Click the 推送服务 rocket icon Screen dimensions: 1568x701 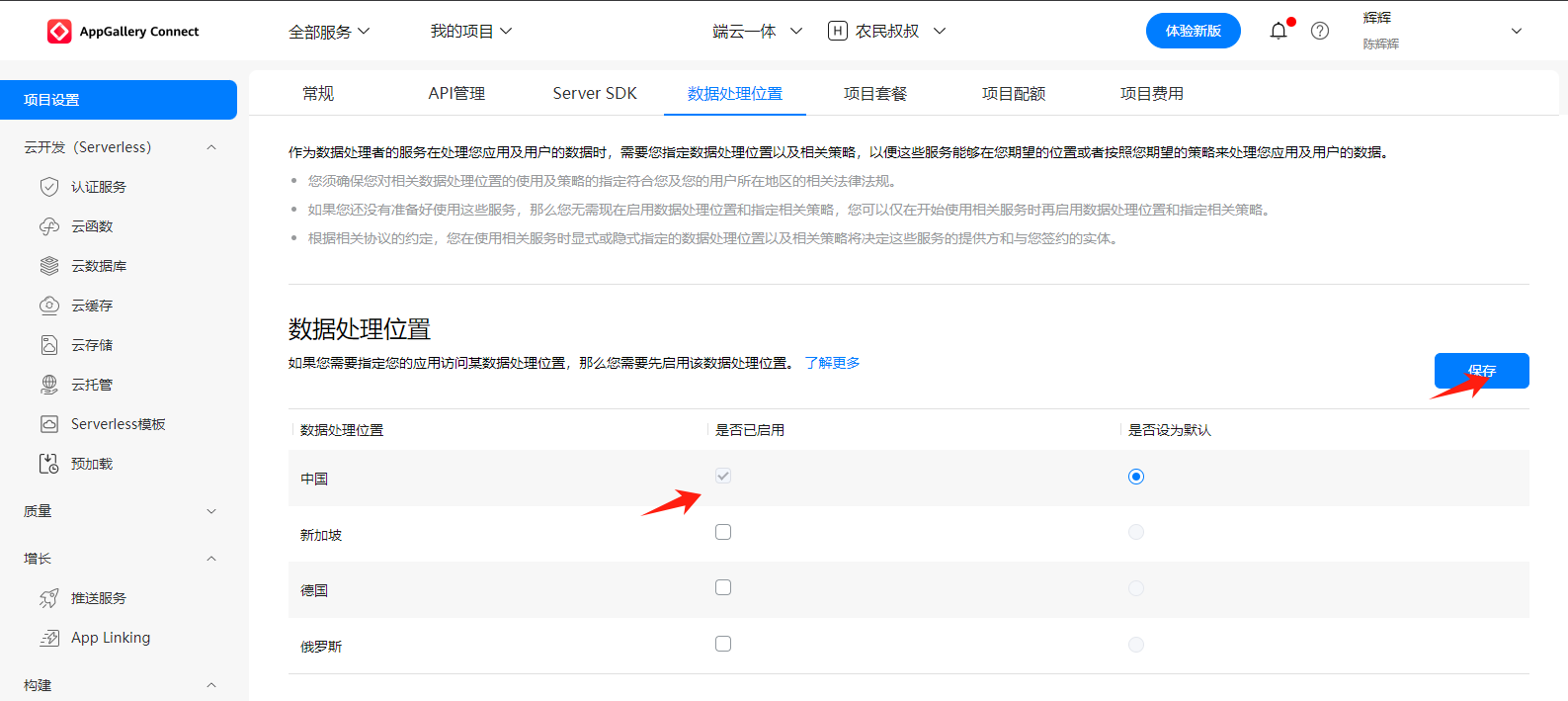[49, 598]
